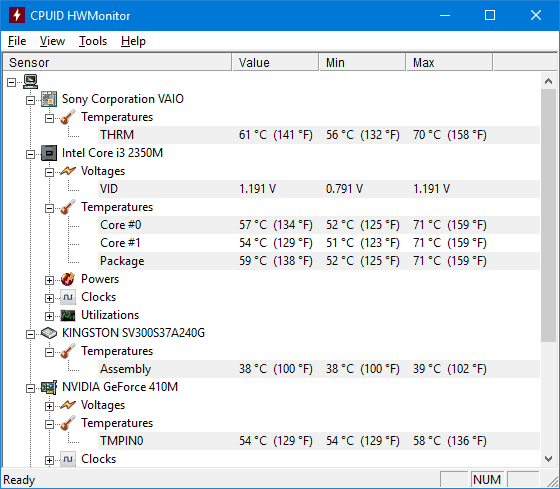Collapse the Intel Core i3 2350M node
The height and width of the screenshot is (489, 560).
click(x=30, y=154)
